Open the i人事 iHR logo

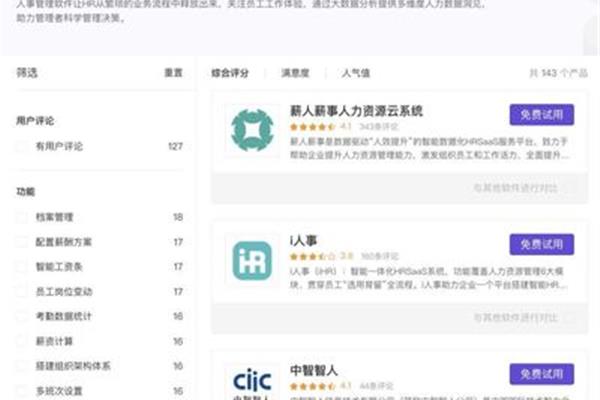pyautogui.click(x=253, y=261)
